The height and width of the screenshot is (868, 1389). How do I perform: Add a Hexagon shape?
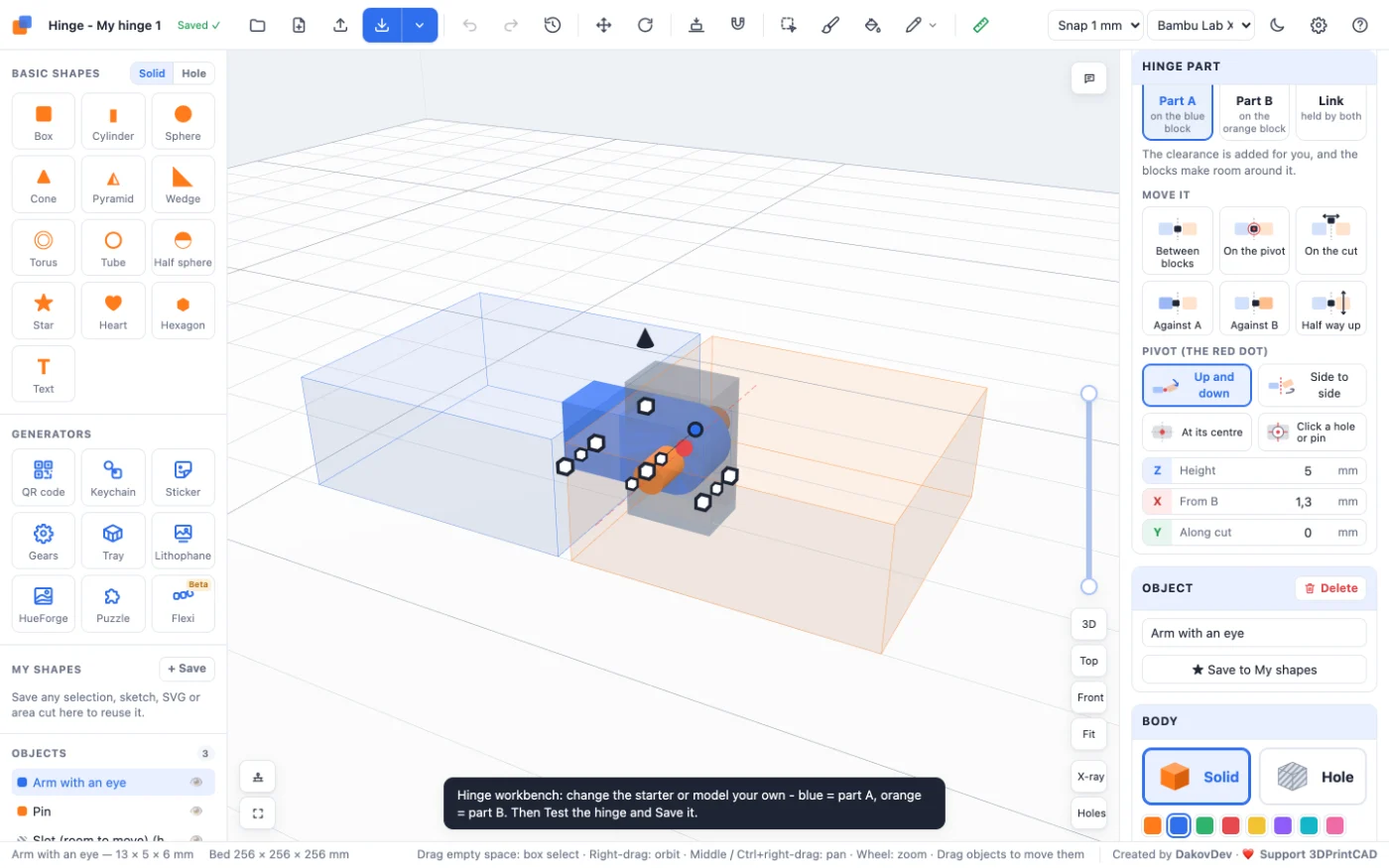click(183, 310)
